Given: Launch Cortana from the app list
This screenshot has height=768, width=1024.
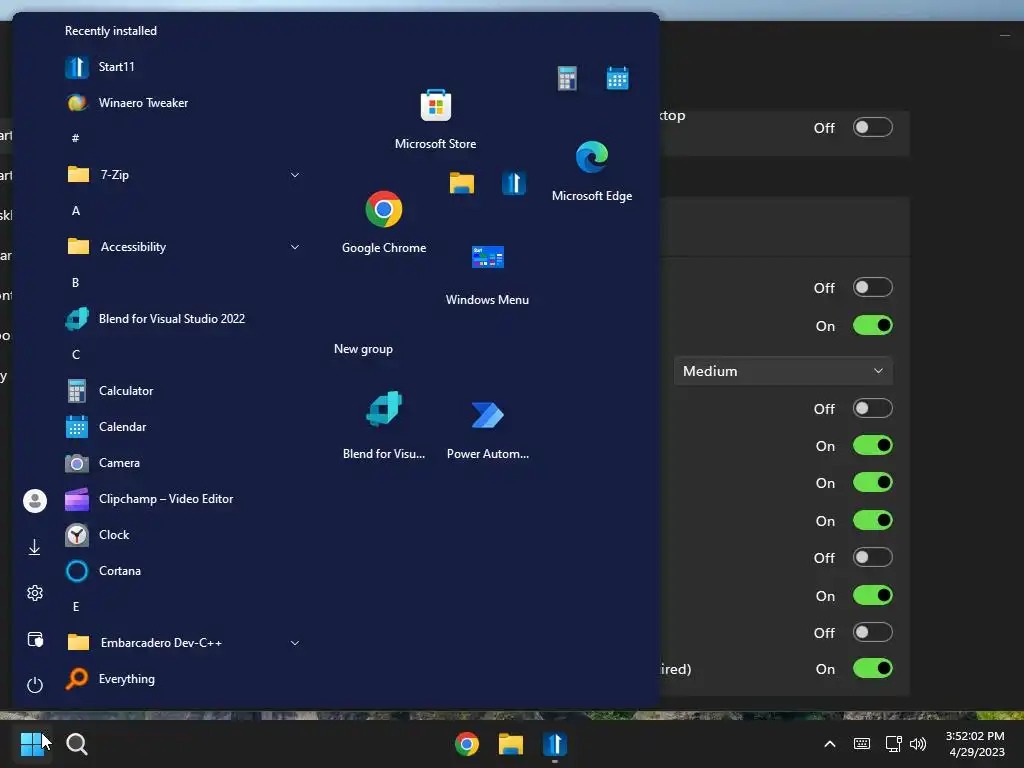Looking at the screenshot, I should click(103, 571).
